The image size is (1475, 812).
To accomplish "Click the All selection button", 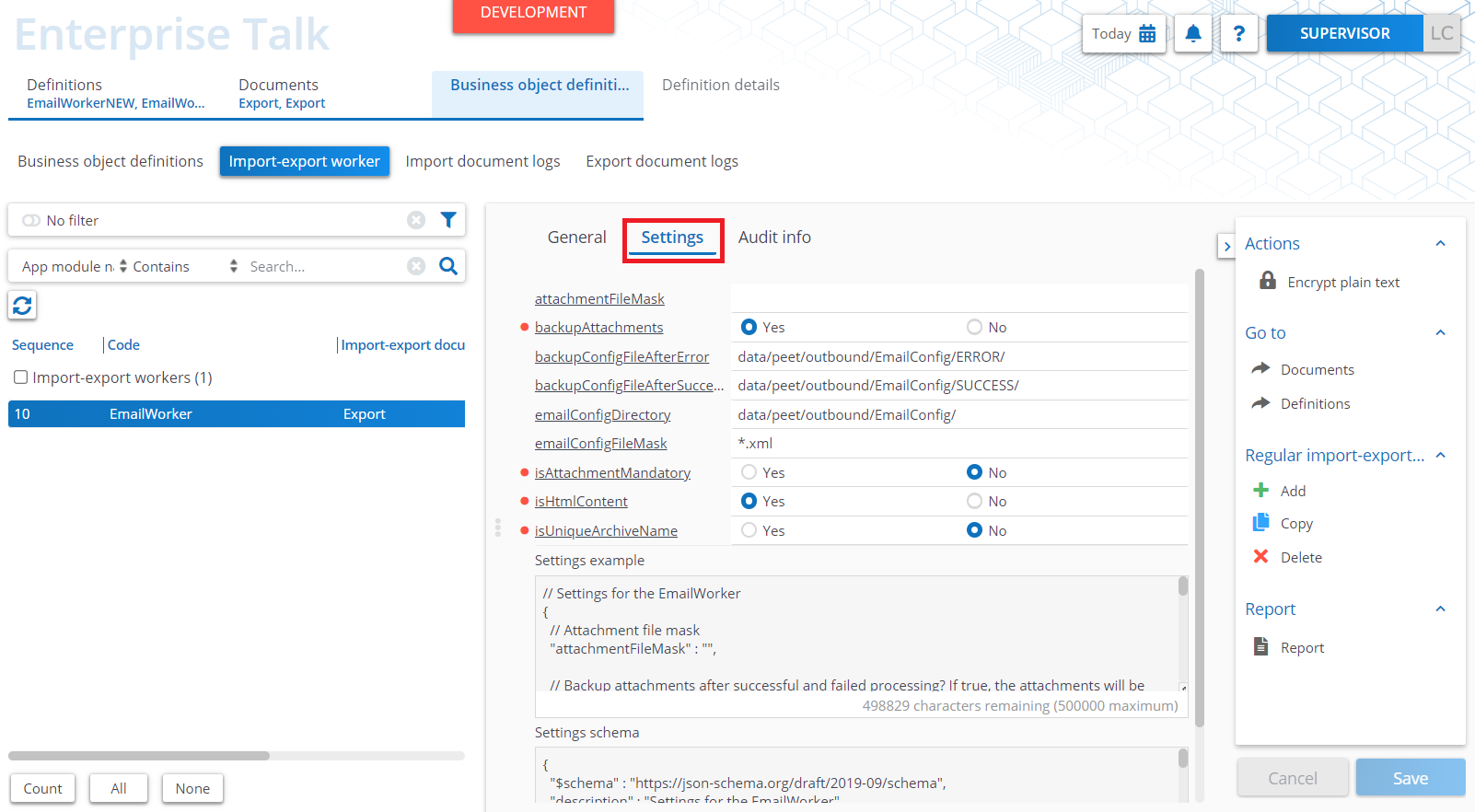I will (x=119, y=788).
